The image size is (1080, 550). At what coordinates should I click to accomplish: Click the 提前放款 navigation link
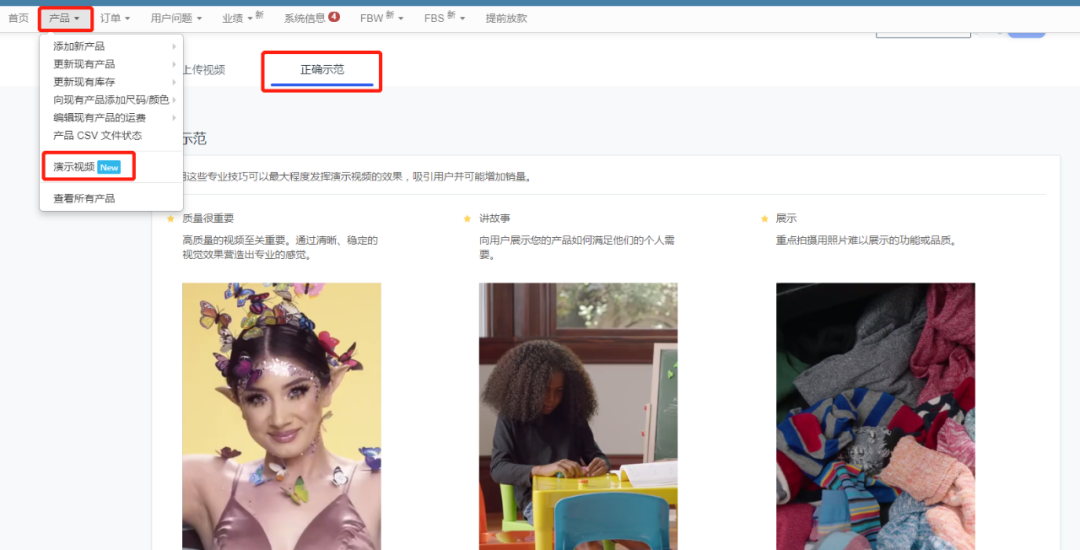pyautogui.click(x=506, y=18)
